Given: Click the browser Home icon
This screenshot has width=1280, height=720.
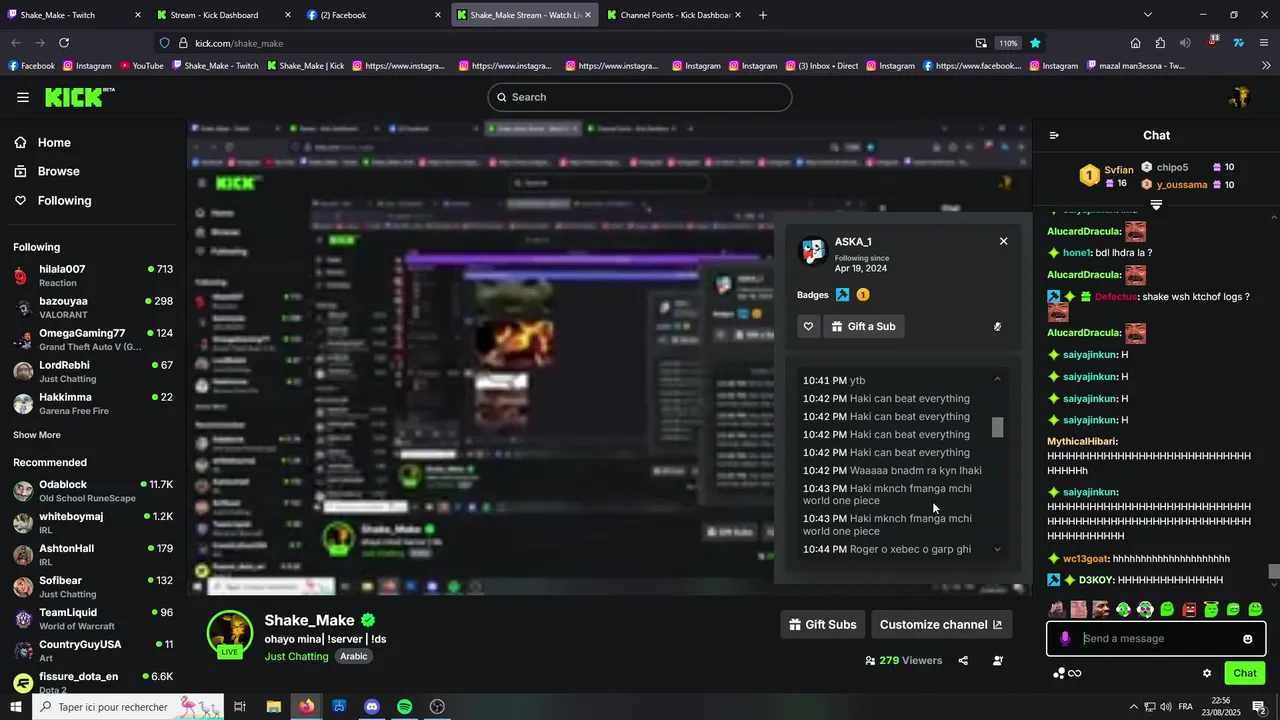Looking at the screenshot, I should (x=1135, y=43).
